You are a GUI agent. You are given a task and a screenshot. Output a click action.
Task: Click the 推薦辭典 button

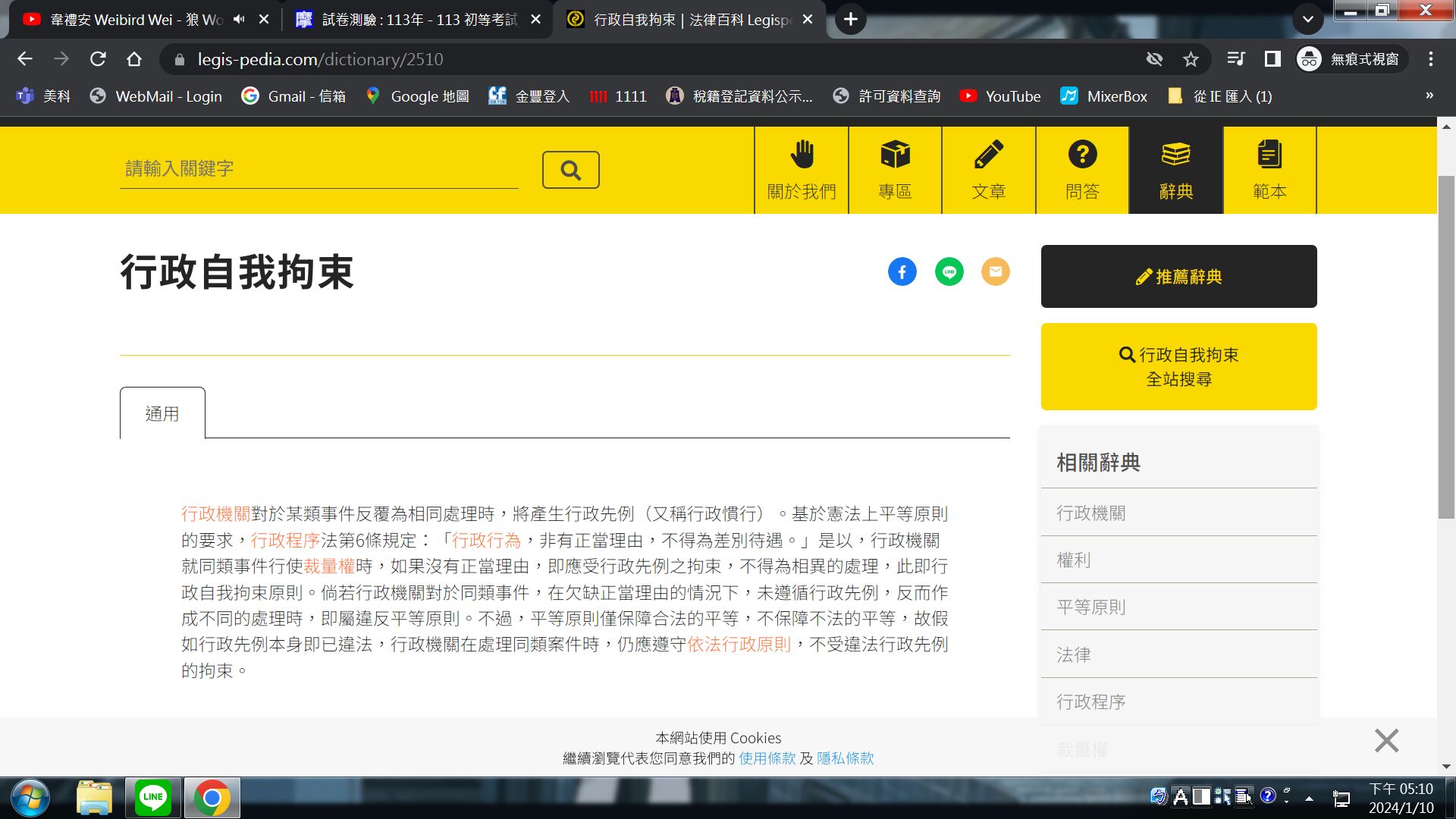[x=1178, y=277]
